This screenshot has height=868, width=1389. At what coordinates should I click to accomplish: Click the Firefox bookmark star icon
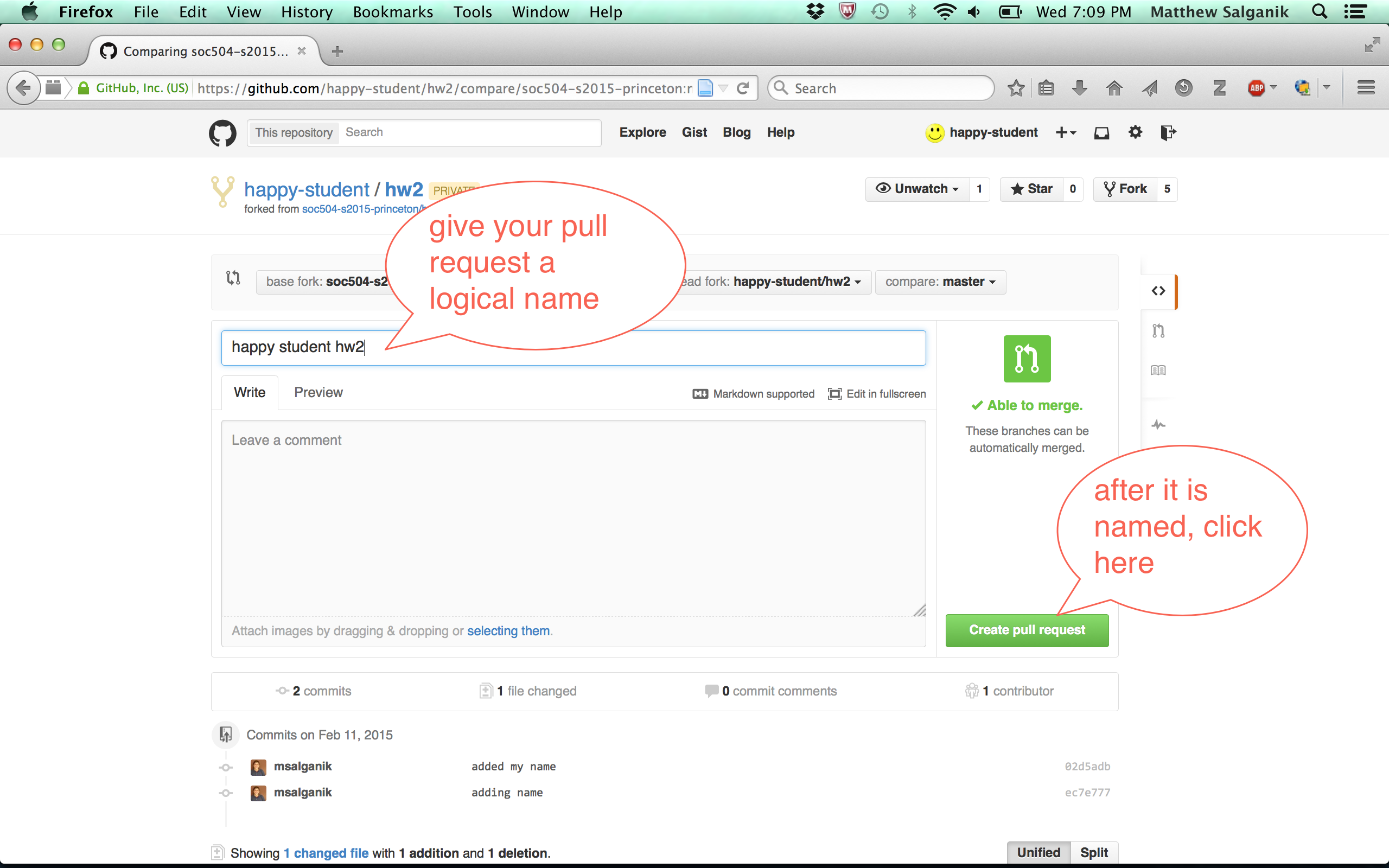point(1016,88)
